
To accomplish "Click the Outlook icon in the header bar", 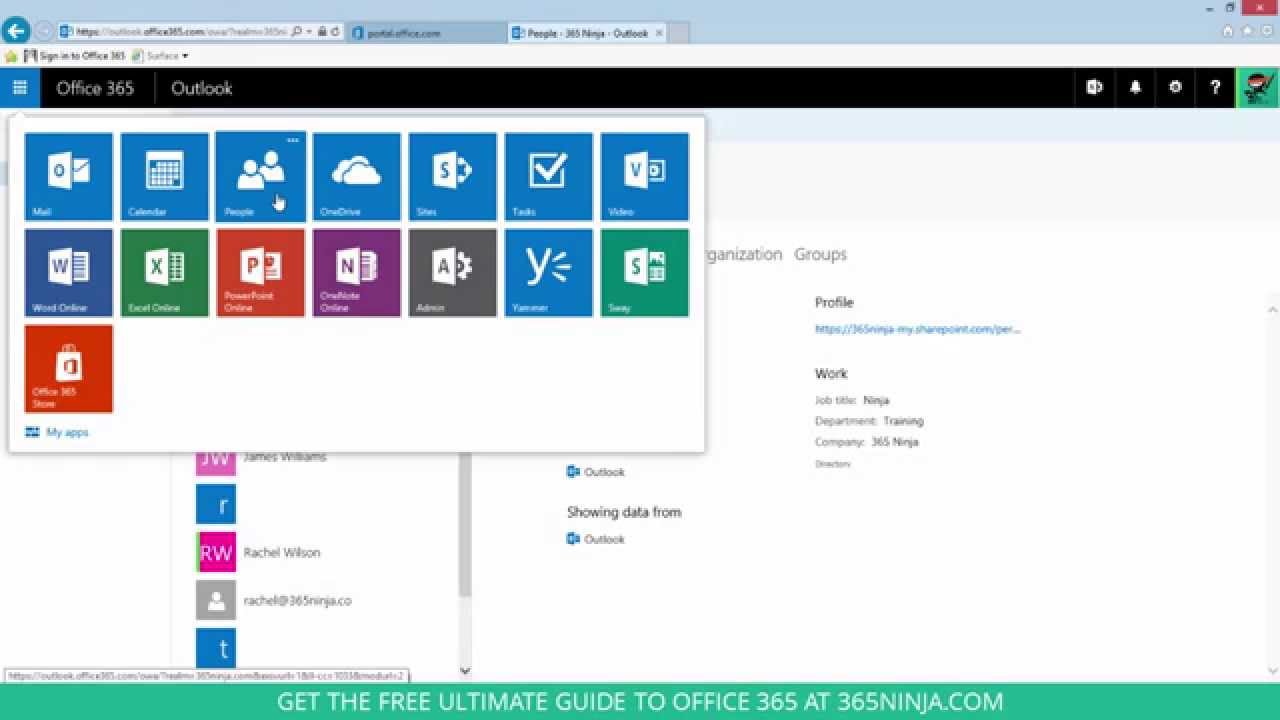I will (1094, 88).
